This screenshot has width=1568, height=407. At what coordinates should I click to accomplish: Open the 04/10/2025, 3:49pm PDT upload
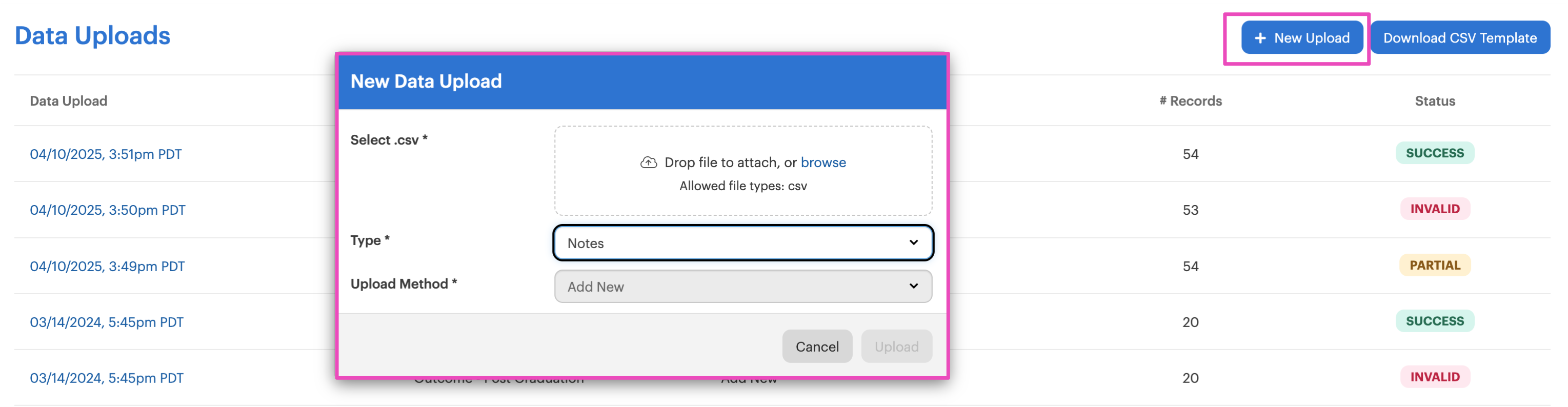coord(107,267)
